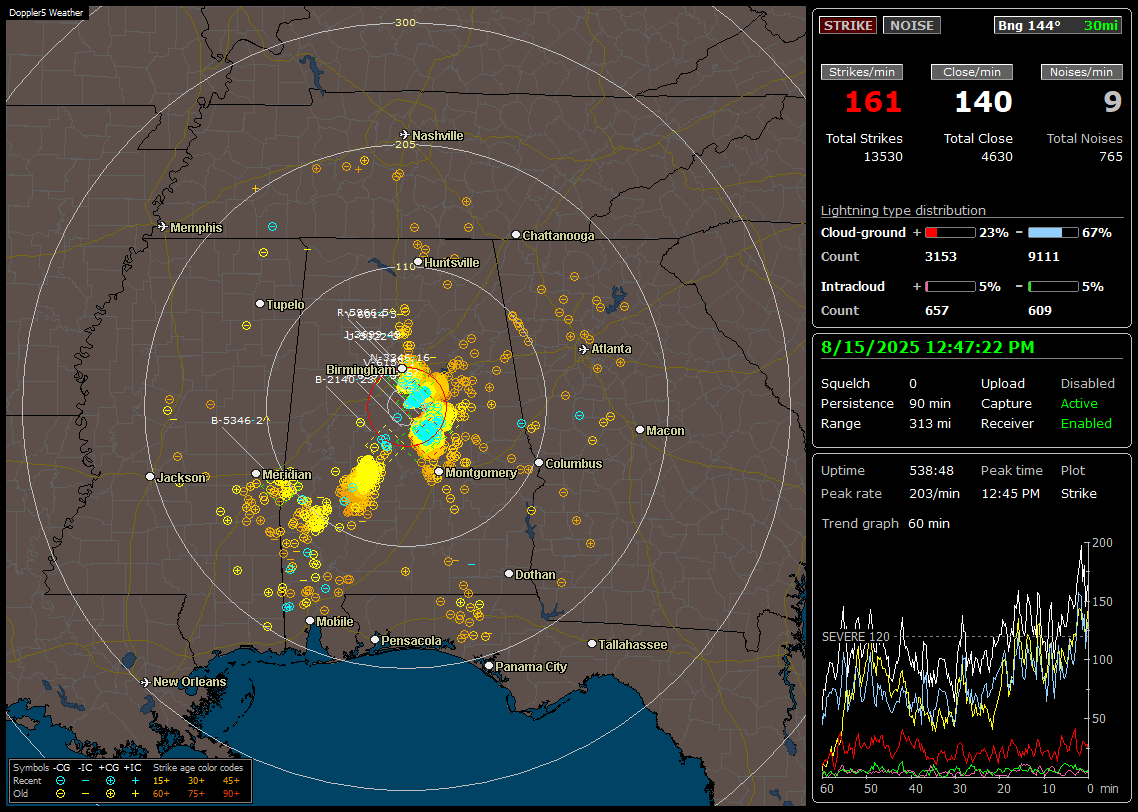The width and height of the screenshot is (1138, 812).
Task: Click the Total Strikes 13530 value
Action: (x=883, y=157)
